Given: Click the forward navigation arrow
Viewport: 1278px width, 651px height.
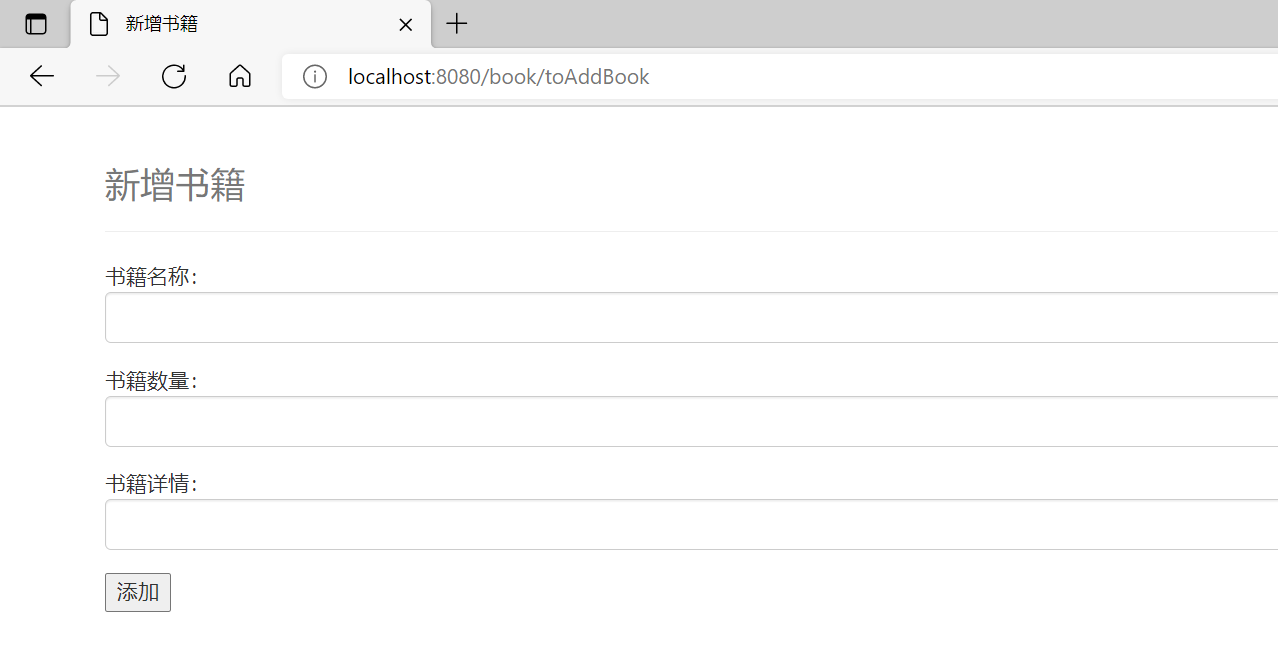Looking at the screenshot, I should (x=108, y=76).
